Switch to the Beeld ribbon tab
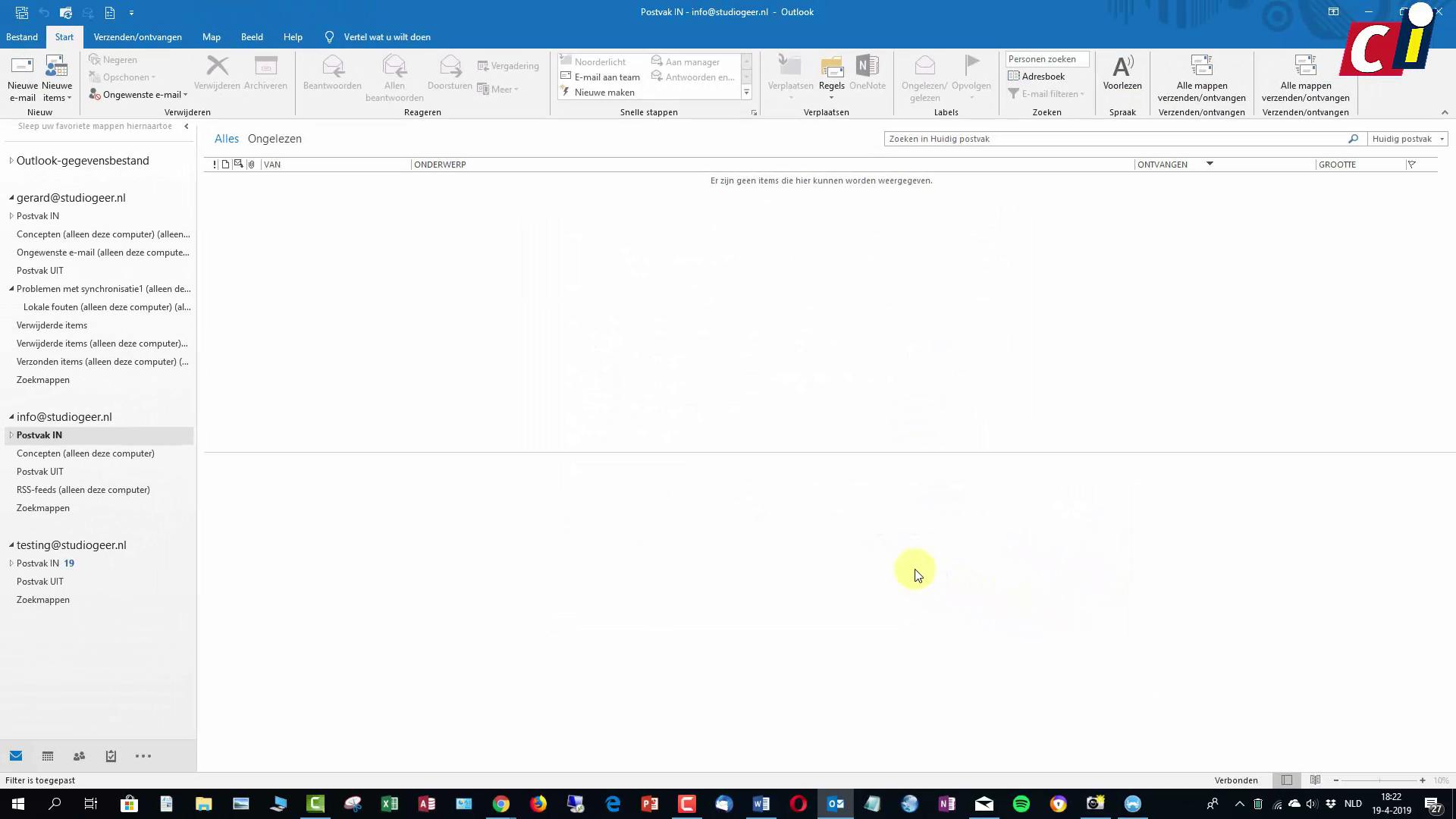Image resolution: width=1456 pixels, height=819 pixels. click(x=252, y=36)
